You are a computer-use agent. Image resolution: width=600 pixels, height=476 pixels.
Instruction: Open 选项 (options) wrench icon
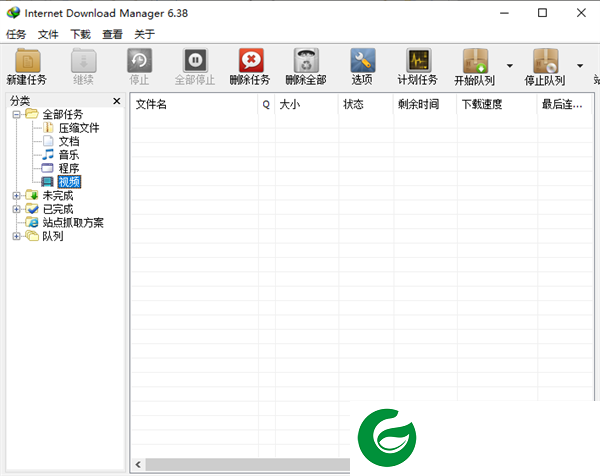tap(362, 60)
